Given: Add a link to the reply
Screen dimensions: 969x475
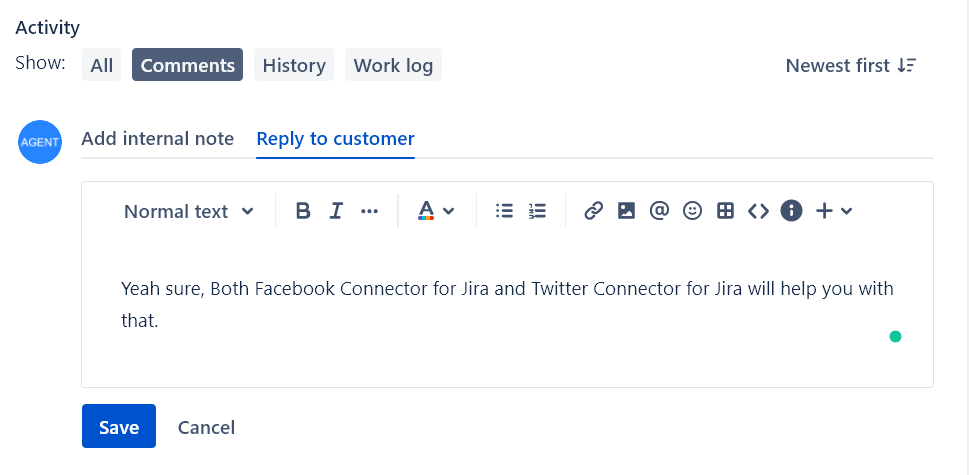Looking at the screenshot, I should click(x=593, y=211).
